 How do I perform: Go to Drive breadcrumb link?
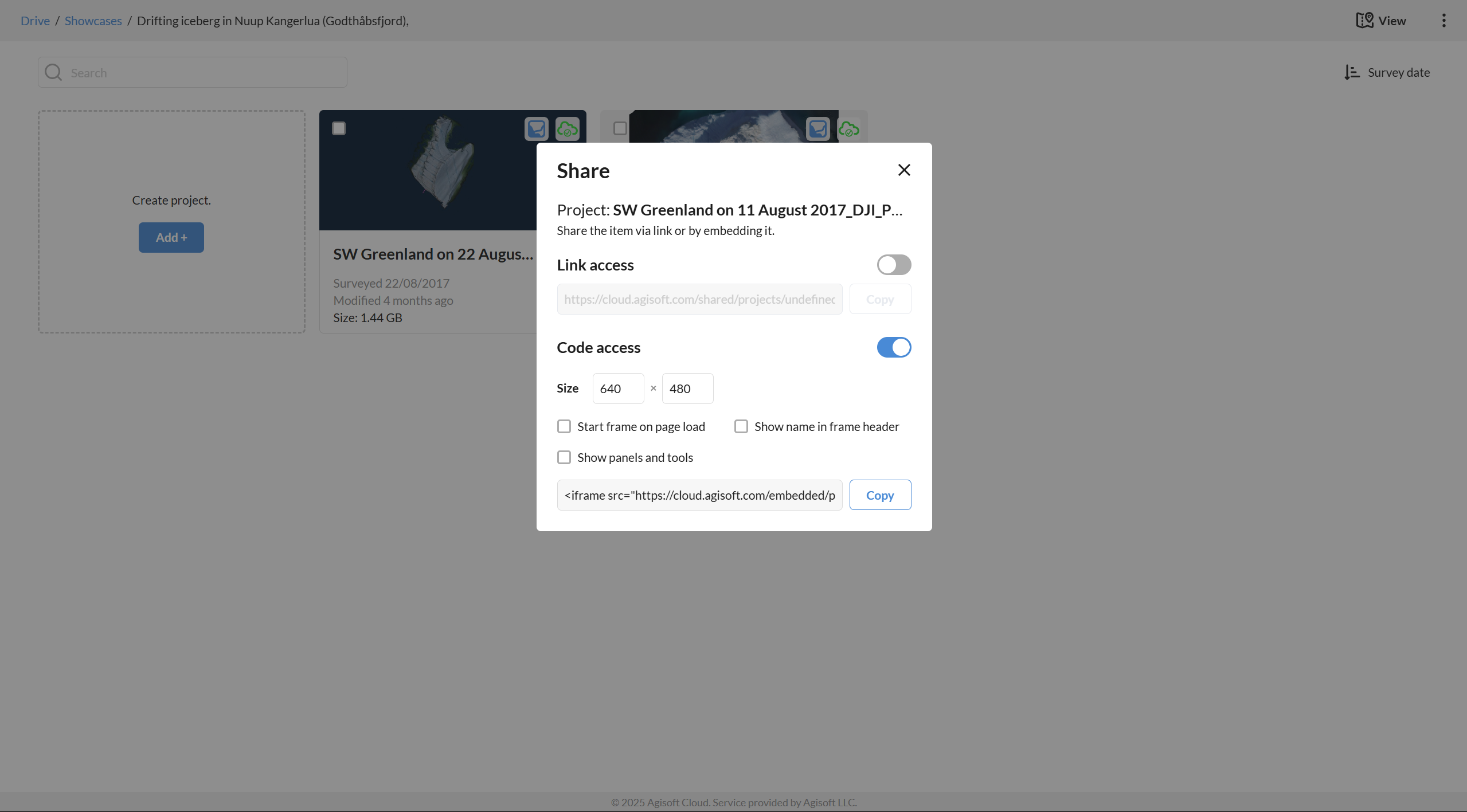tap(35, 21)
